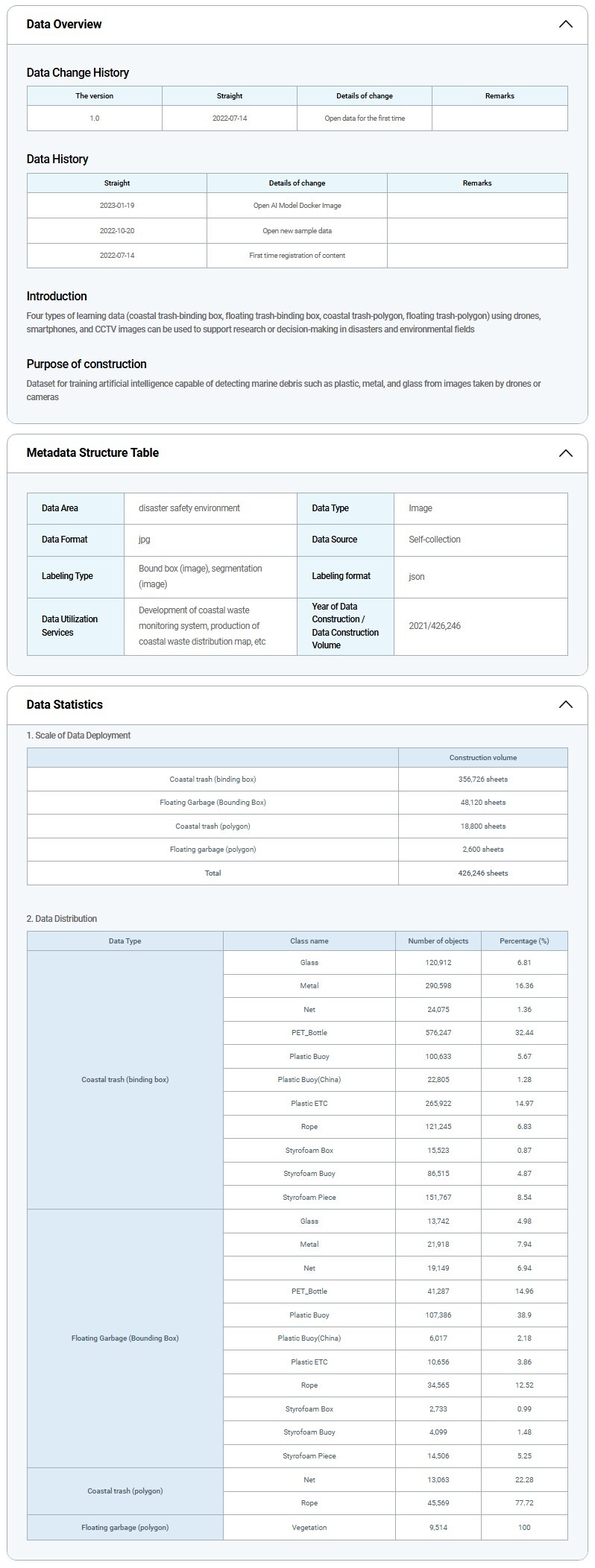Click the 'json' labeling format value
The image size is (595, 1568).
pyautogui.click(x=417, y=577)
